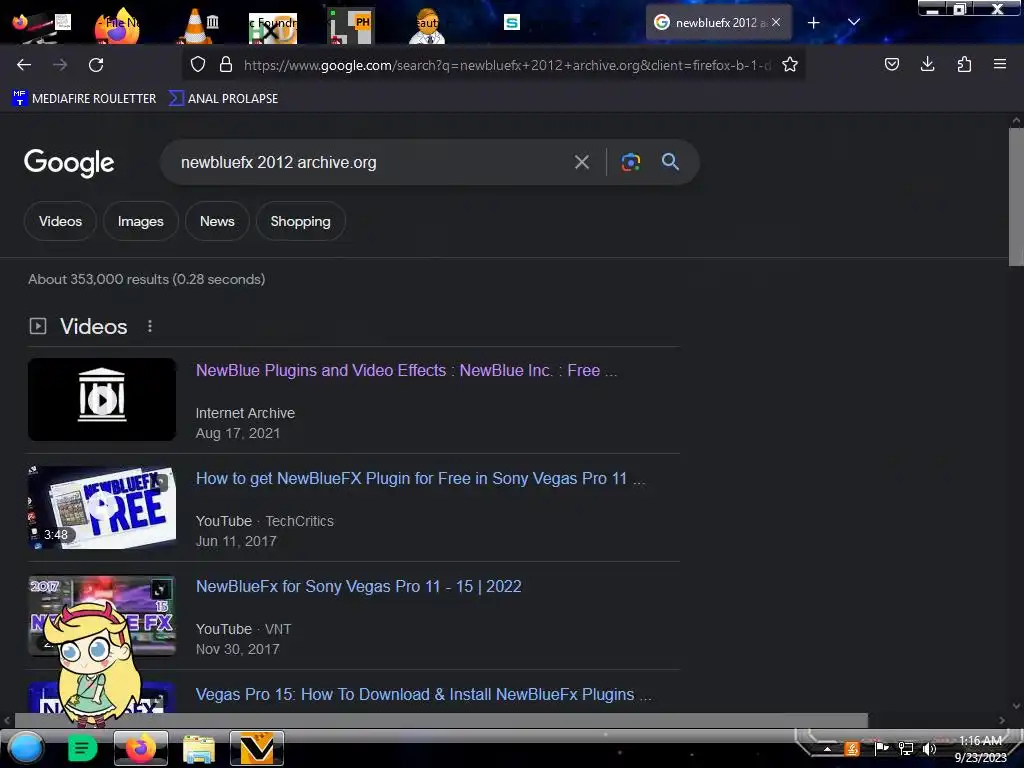The height and width of the screenshot is (768, 1024).
Task: Click the horizontal scrollbar thumb
Action: 441,720
